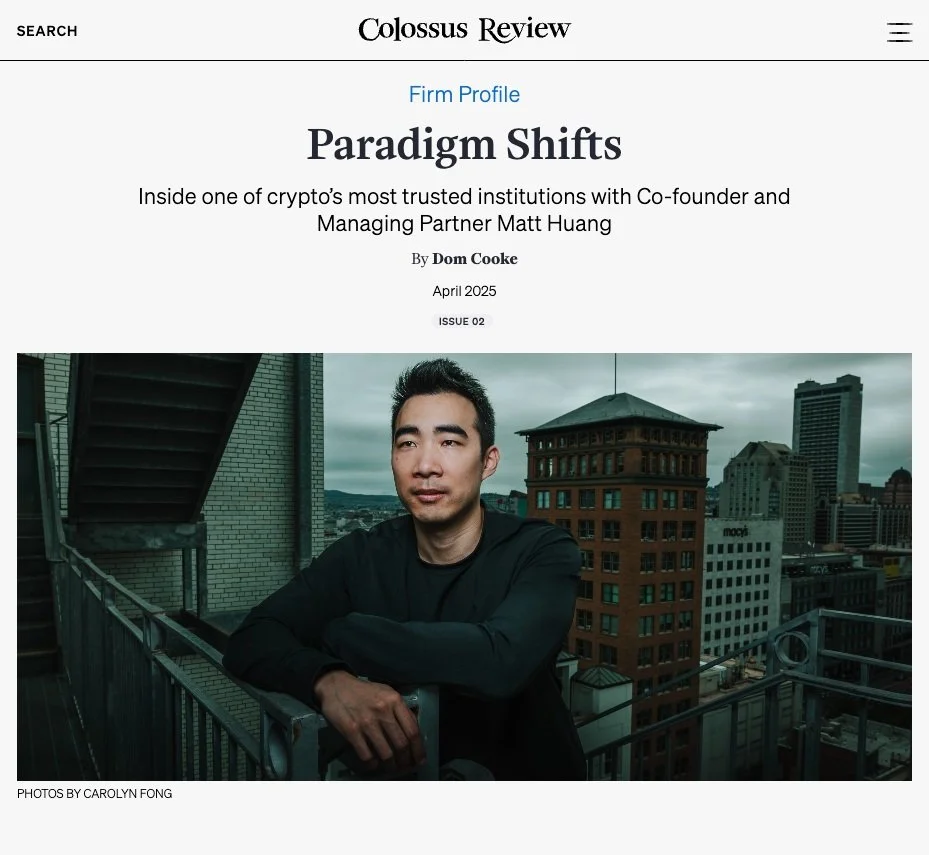Select the April 2025 publication date
Image resolution: width=929 pixels, height=855 pixels.
point(464,291)
